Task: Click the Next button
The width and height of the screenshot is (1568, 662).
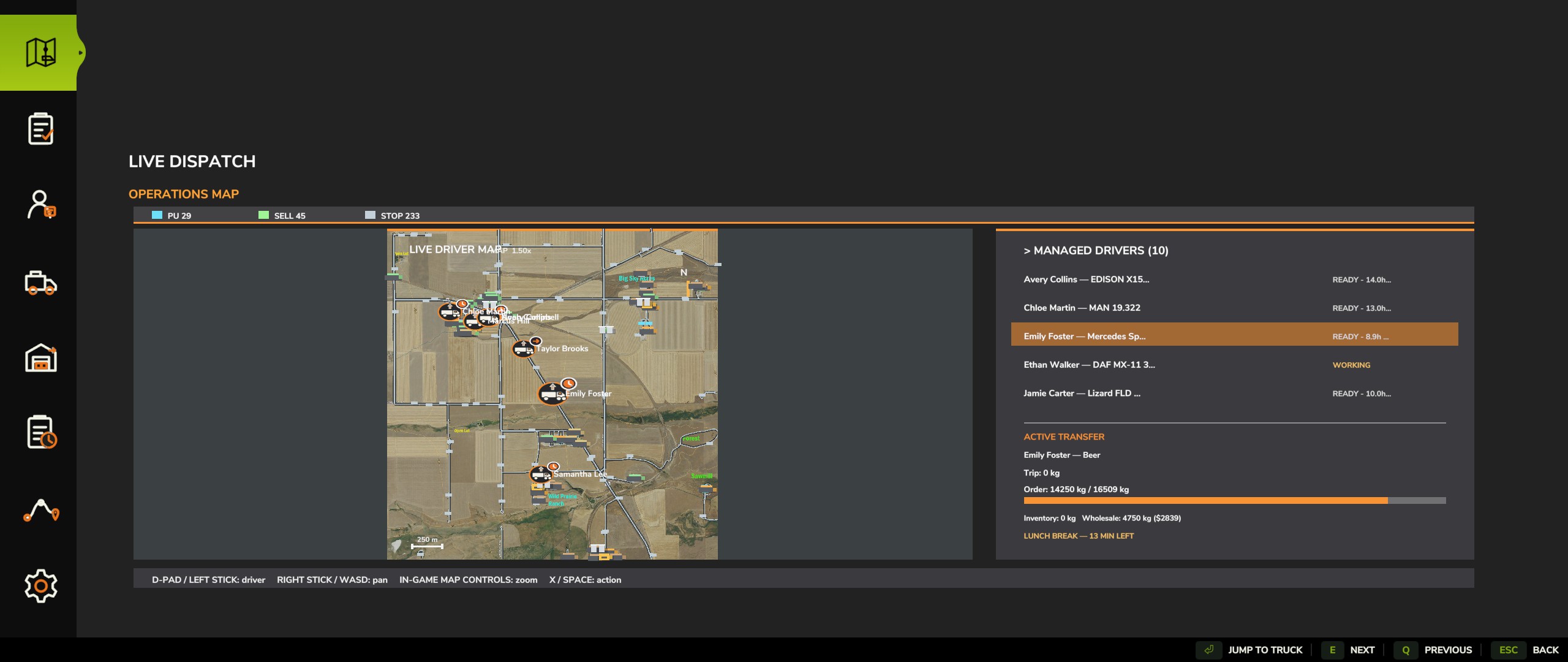Action: [x=1349, y=650]
